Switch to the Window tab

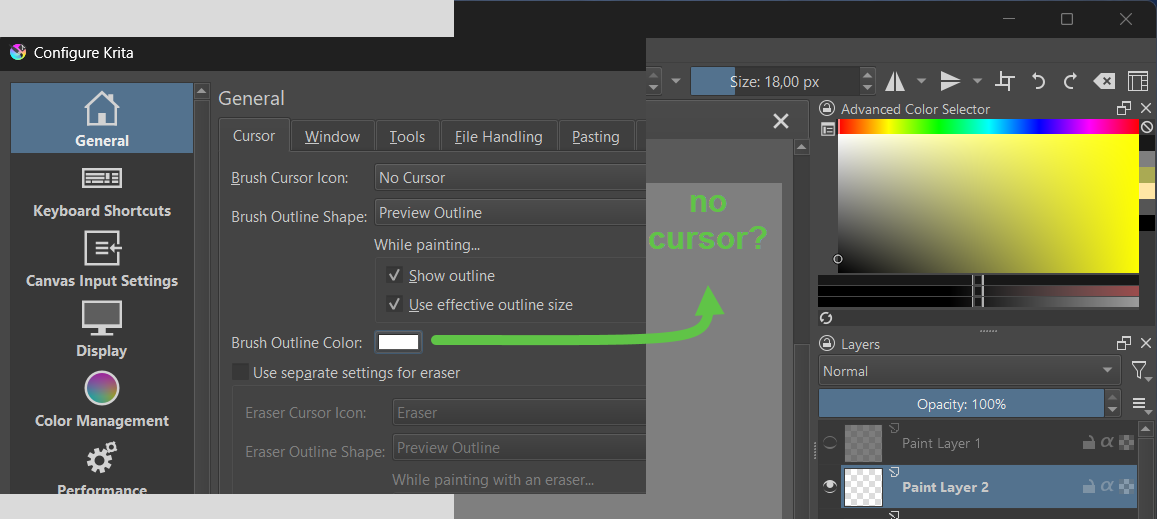pyautogui.click(x=332, y=136)
